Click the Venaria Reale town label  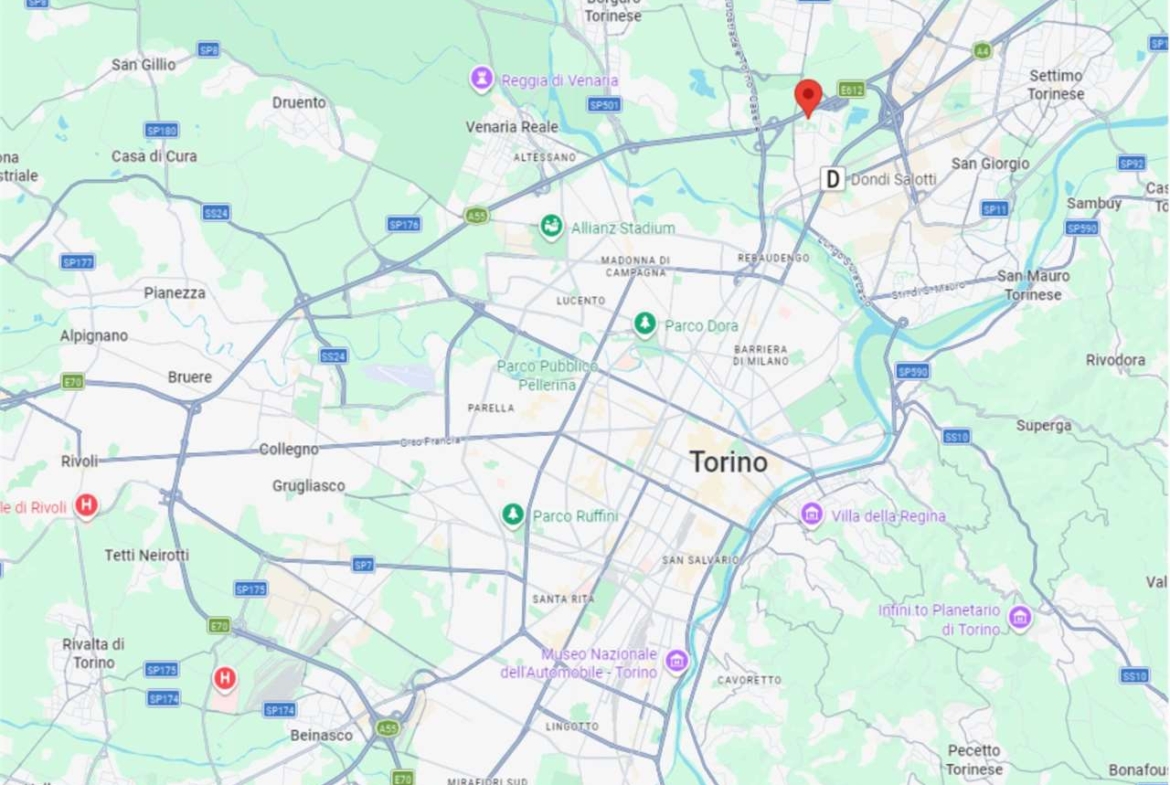point(512,127)
